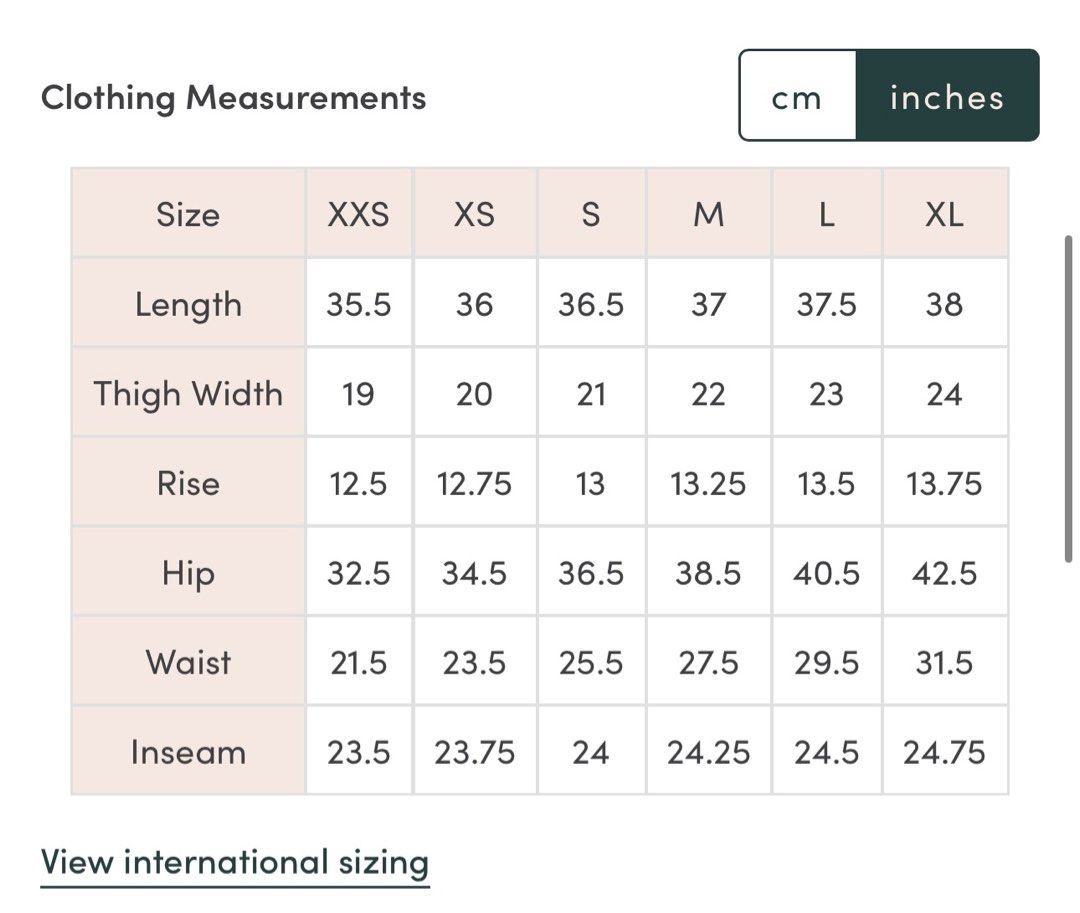Viewport: 1080px width, 913px height.
Task: Click the vertical scrollbar on the right
Action: tap(1068, 398)
